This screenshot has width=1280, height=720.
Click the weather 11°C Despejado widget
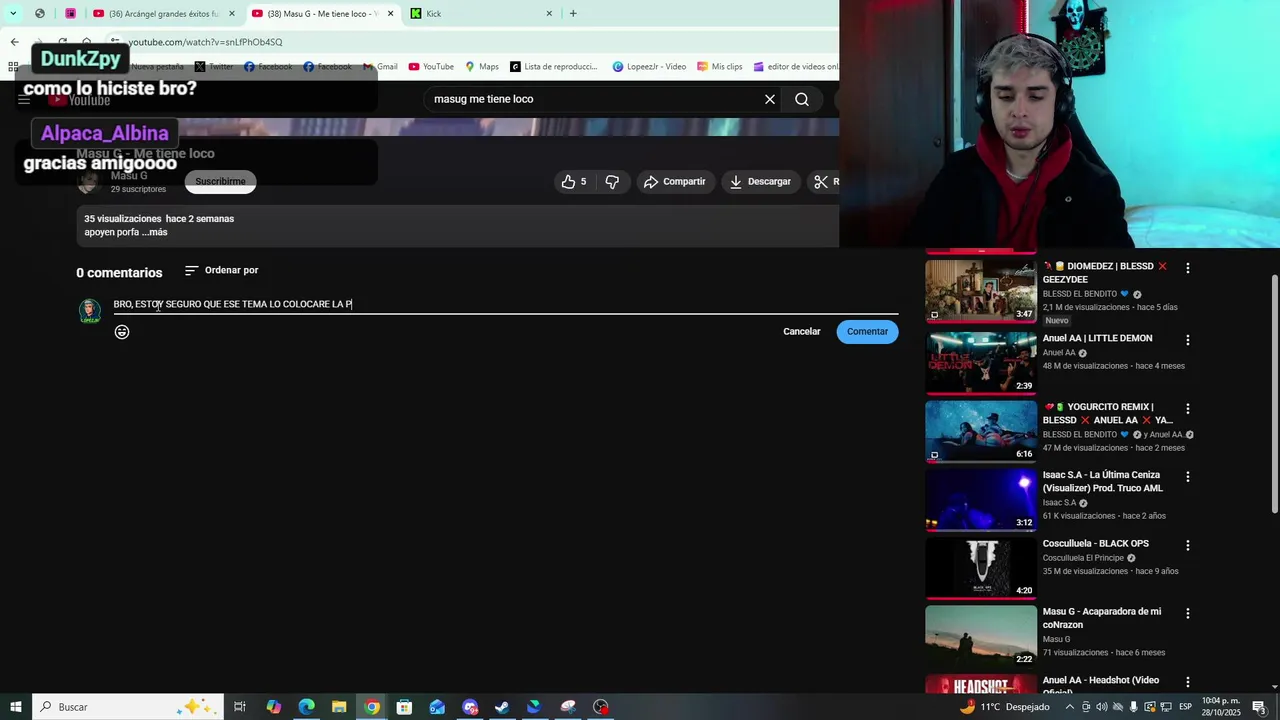pyautogui.click(x=1004, y=707)
